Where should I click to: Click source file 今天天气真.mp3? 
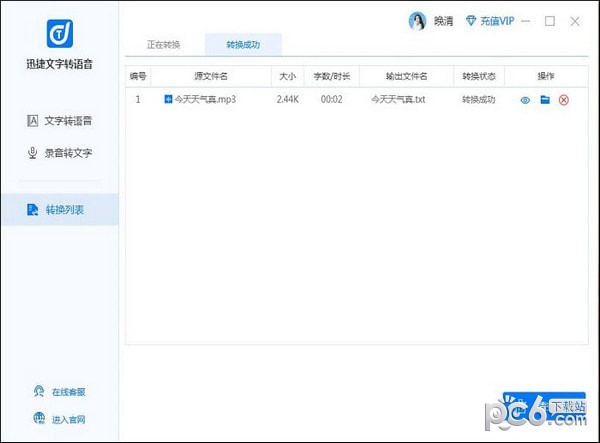click(x=205, y=99)
